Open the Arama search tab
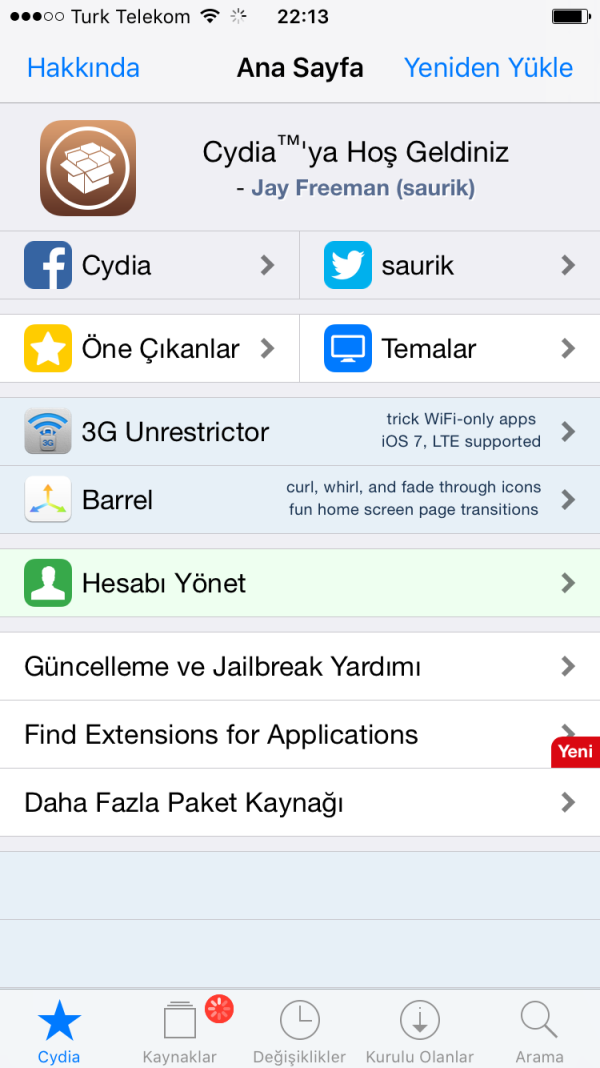 pos(539,1030)
